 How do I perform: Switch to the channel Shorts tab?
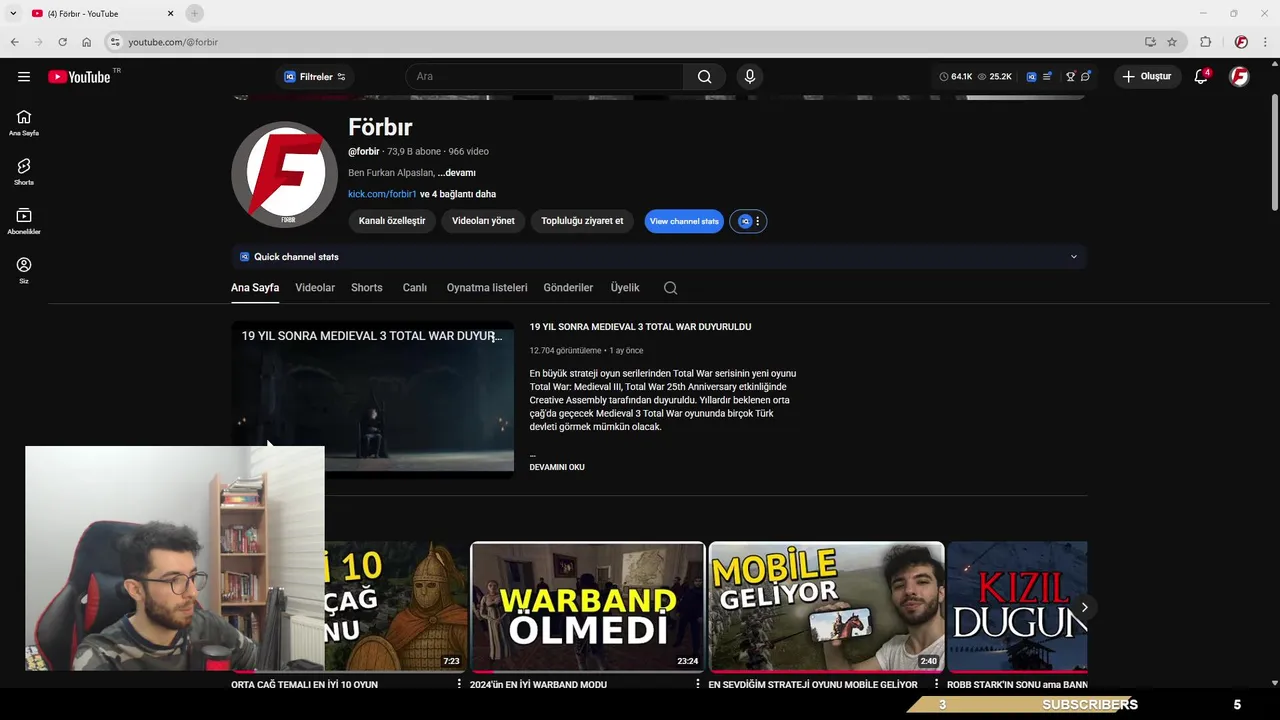click(x=367, y=288)
